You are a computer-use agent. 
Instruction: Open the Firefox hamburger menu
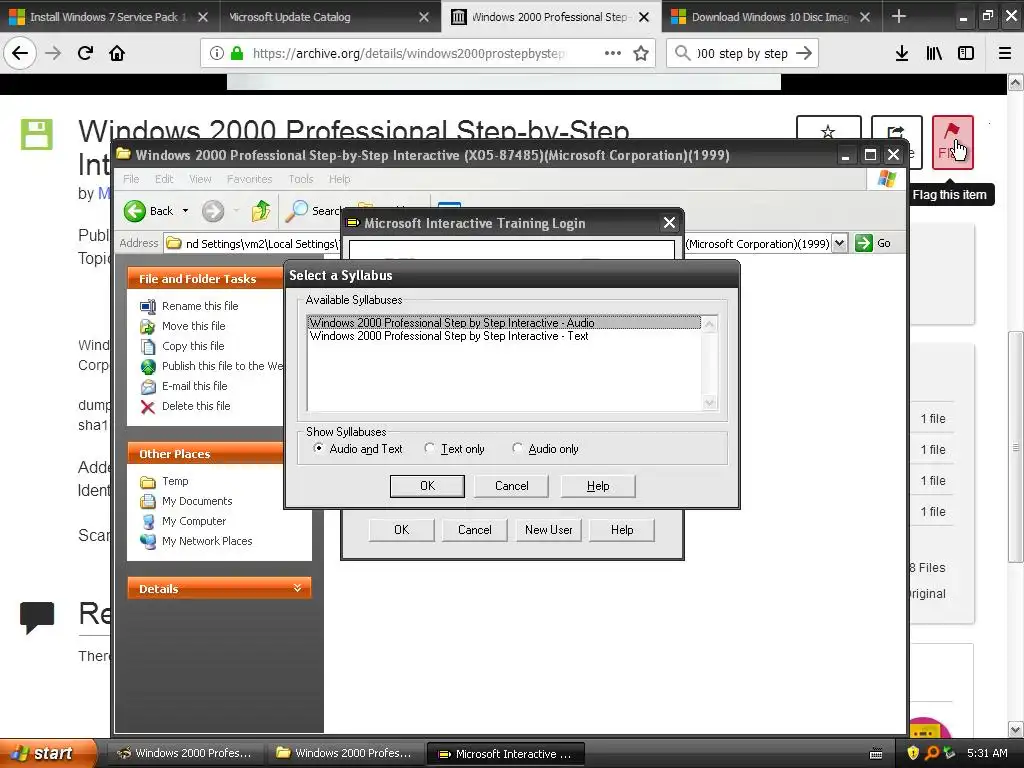point(1005,53)
